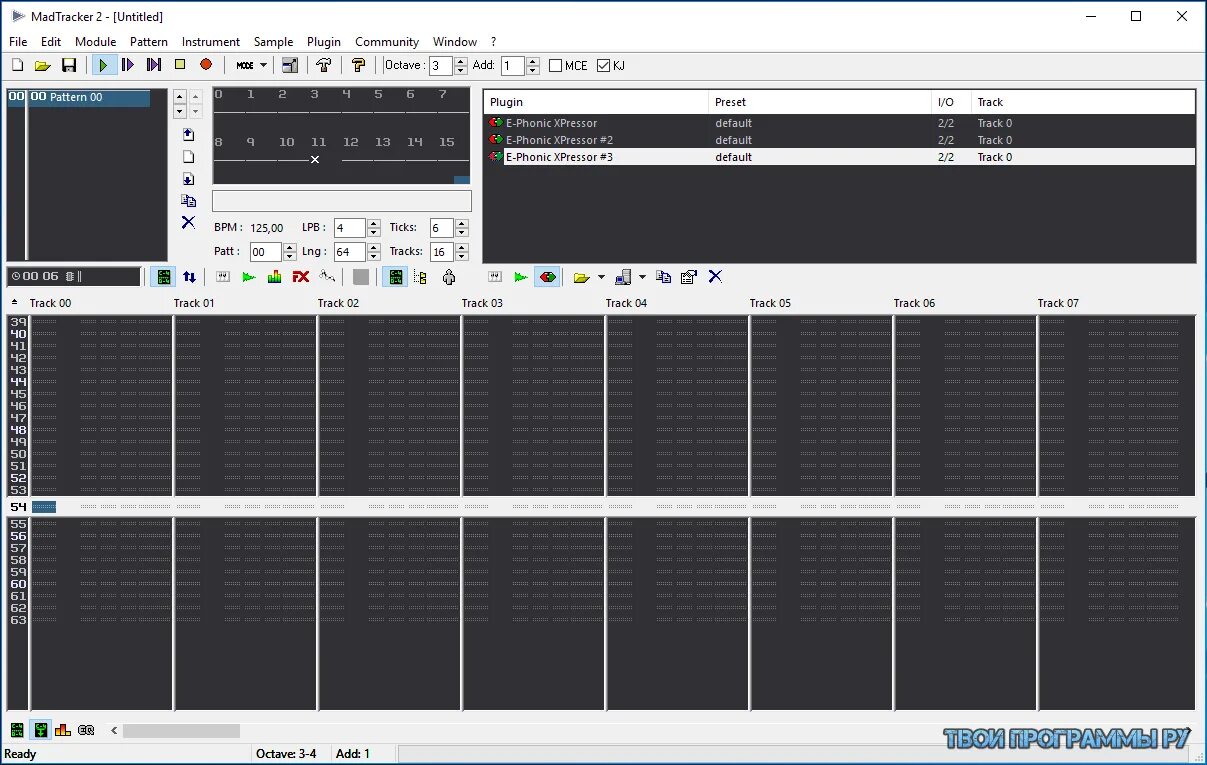Screen dimensions: 1207x765
Task: Open the MODE dropdown on the toolbar
Action: 249,64
